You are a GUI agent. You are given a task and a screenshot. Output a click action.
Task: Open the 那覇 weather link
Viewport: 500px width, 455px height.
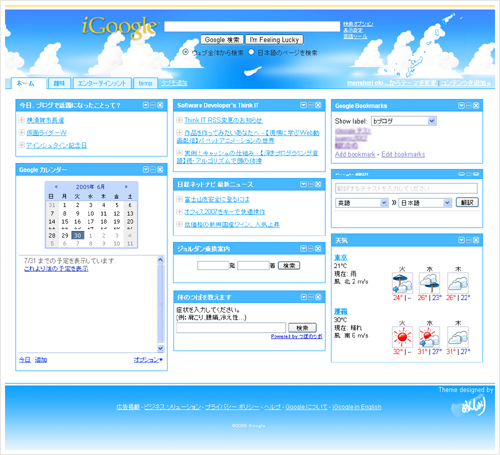click(341, 311)
